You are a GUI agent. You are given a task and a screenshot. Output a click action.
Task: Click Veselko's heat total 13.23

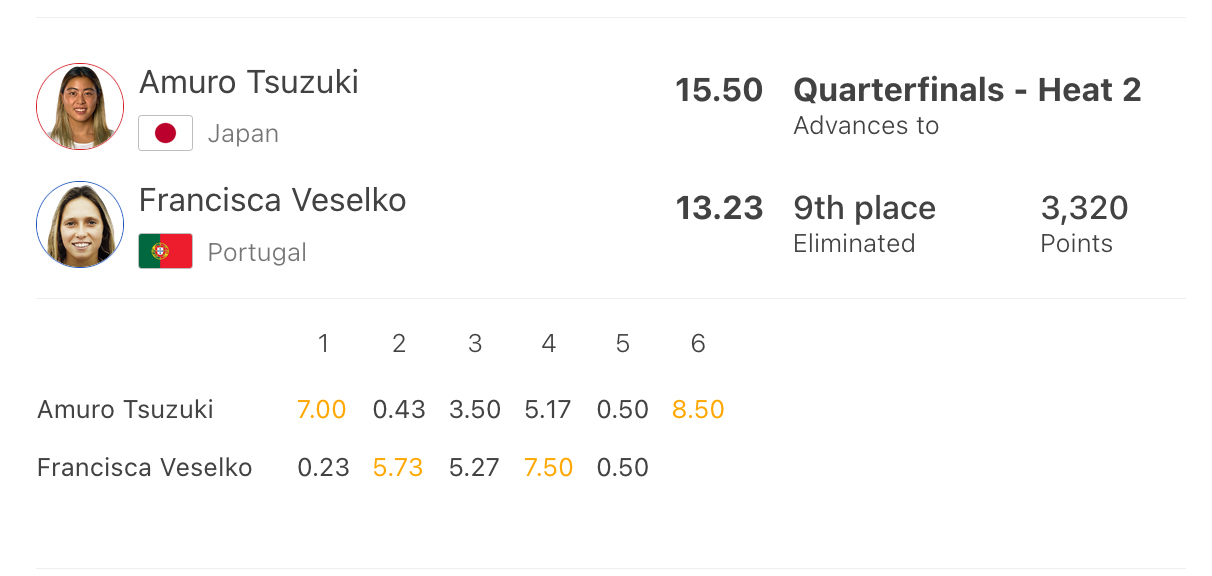[719, 208]
